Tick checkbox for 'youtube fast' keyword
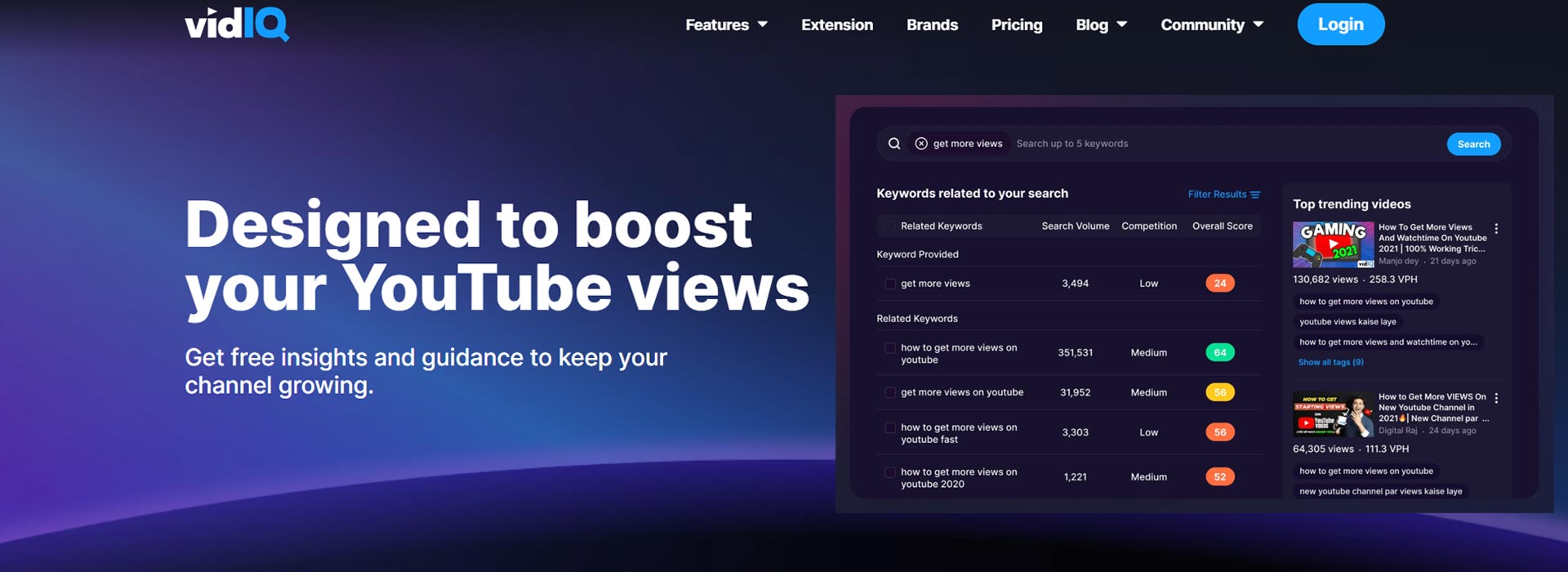 click(890, 427)
